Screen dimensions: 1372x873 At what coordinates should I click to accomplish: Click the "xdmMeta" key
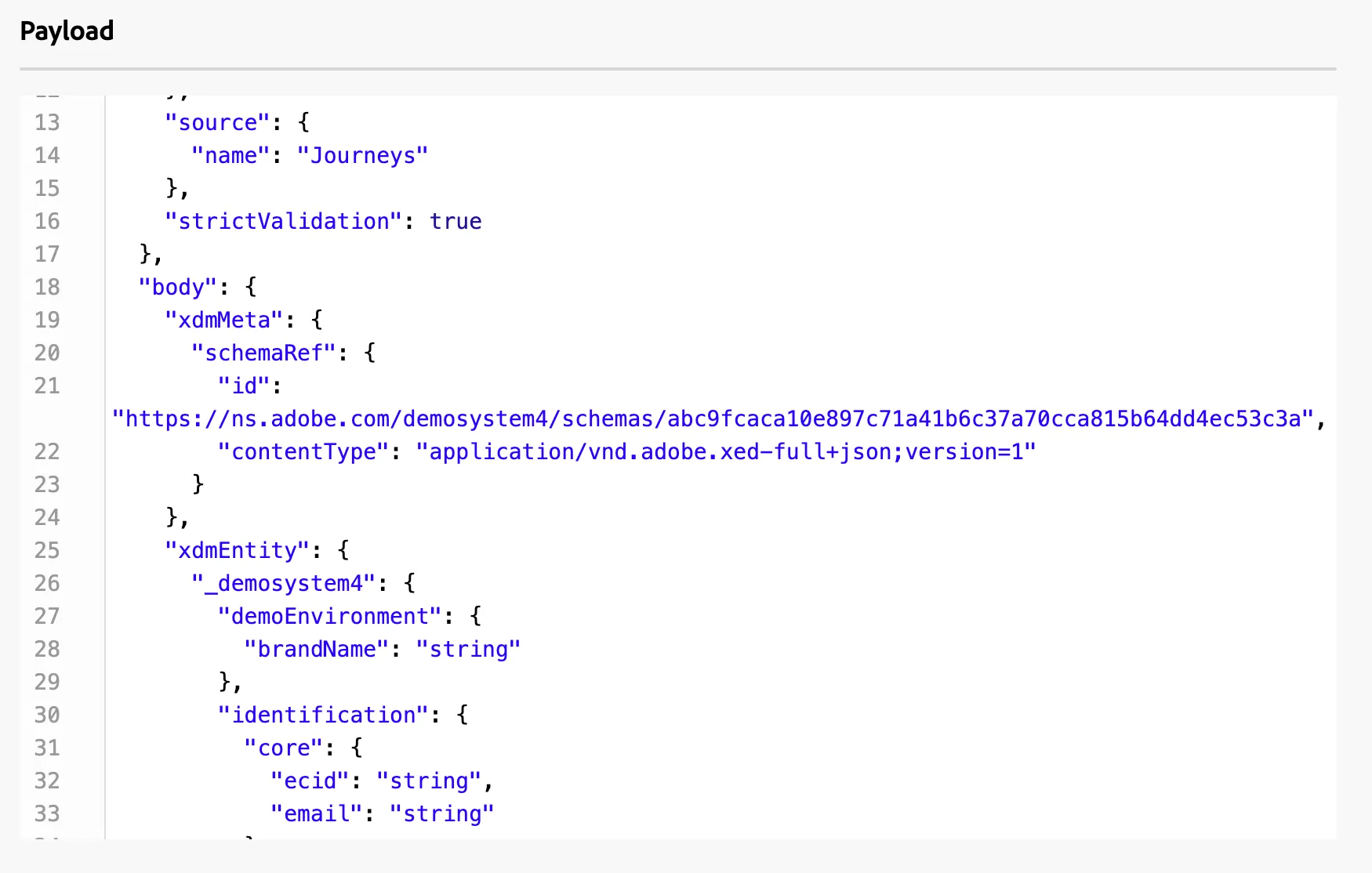pyautogui.click(x=223, y=320)
